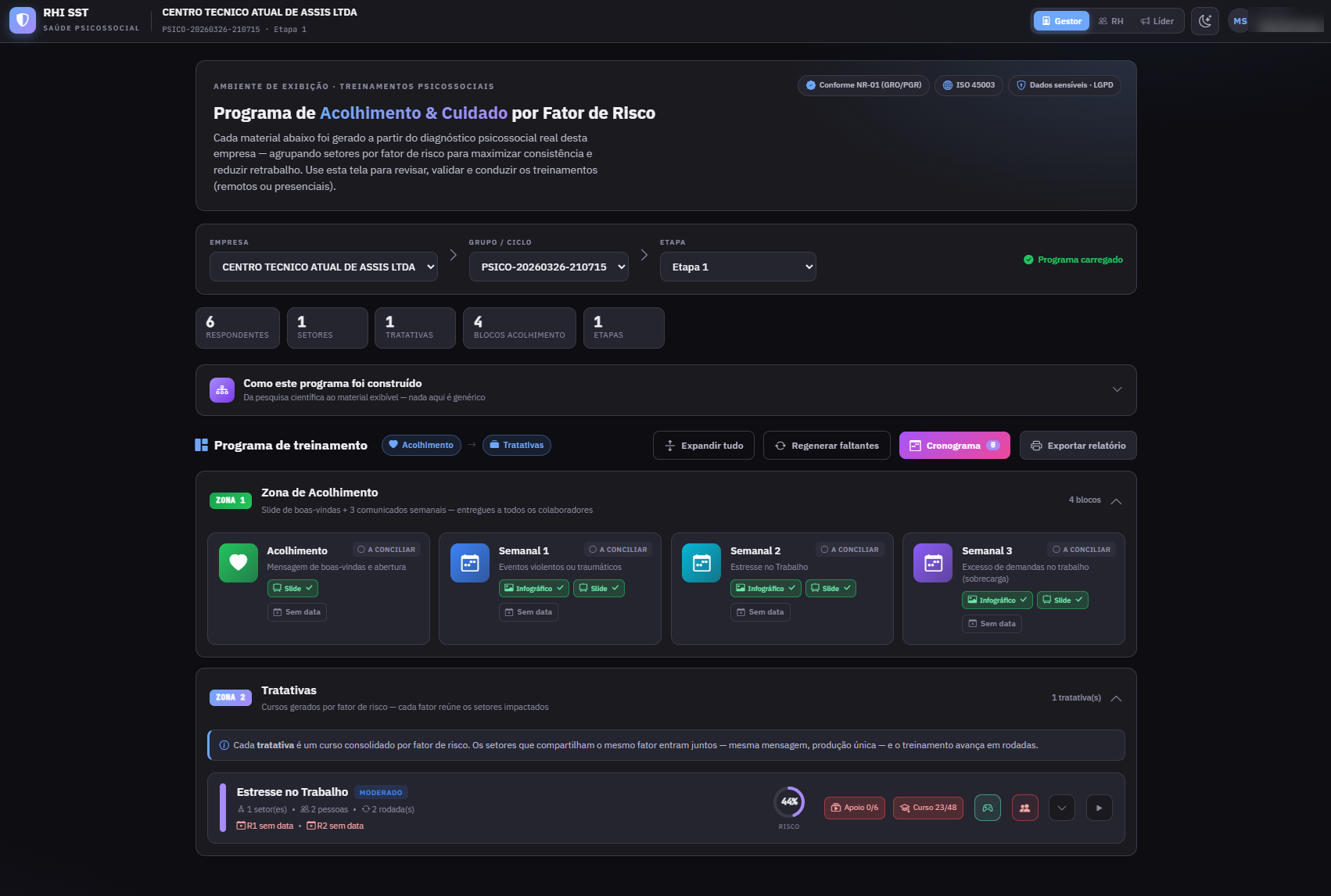
Task: Click the info icon in tratativa notice
Action: pos(224,745)
